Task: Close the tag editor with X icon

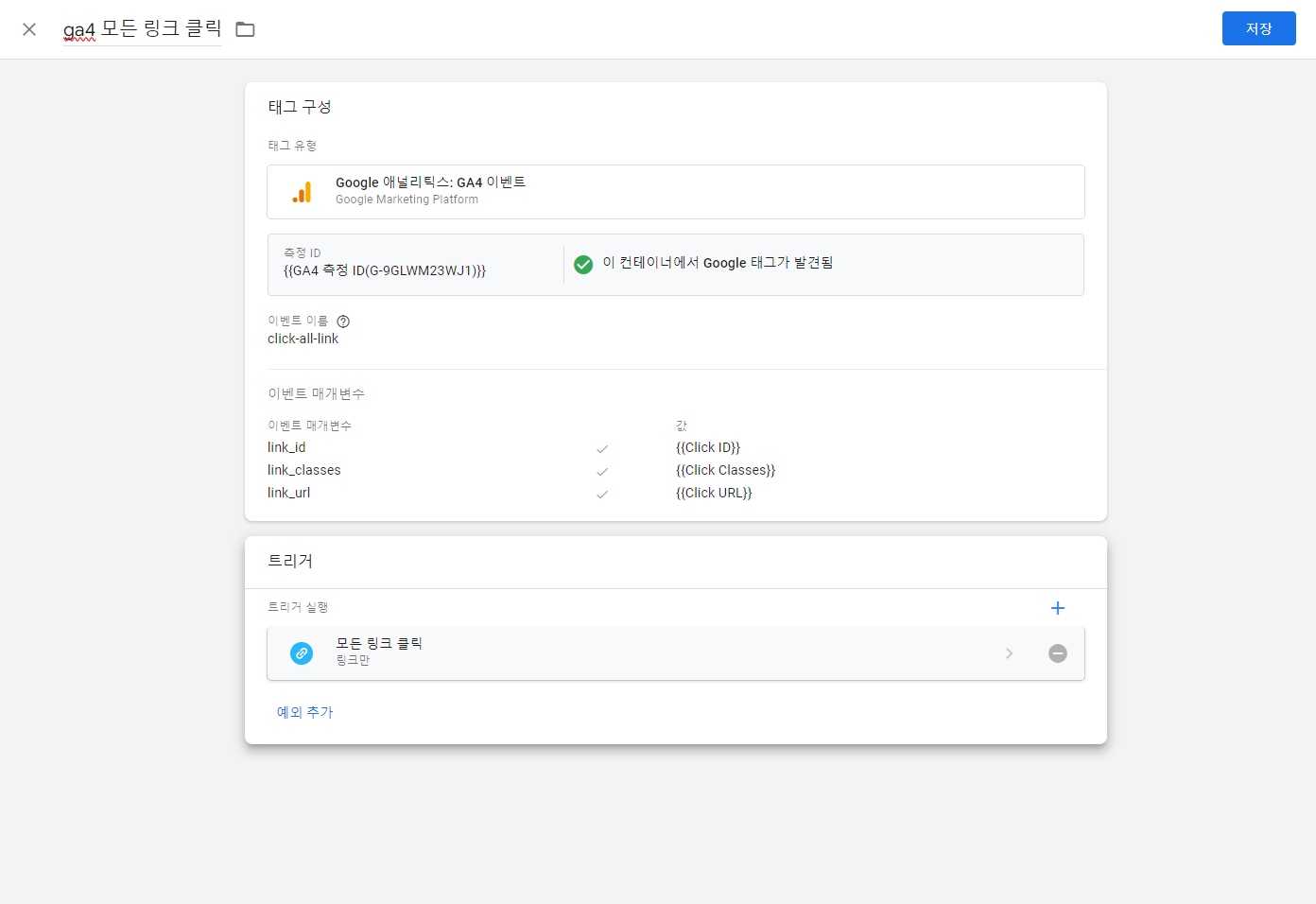Action: (29, 29)
